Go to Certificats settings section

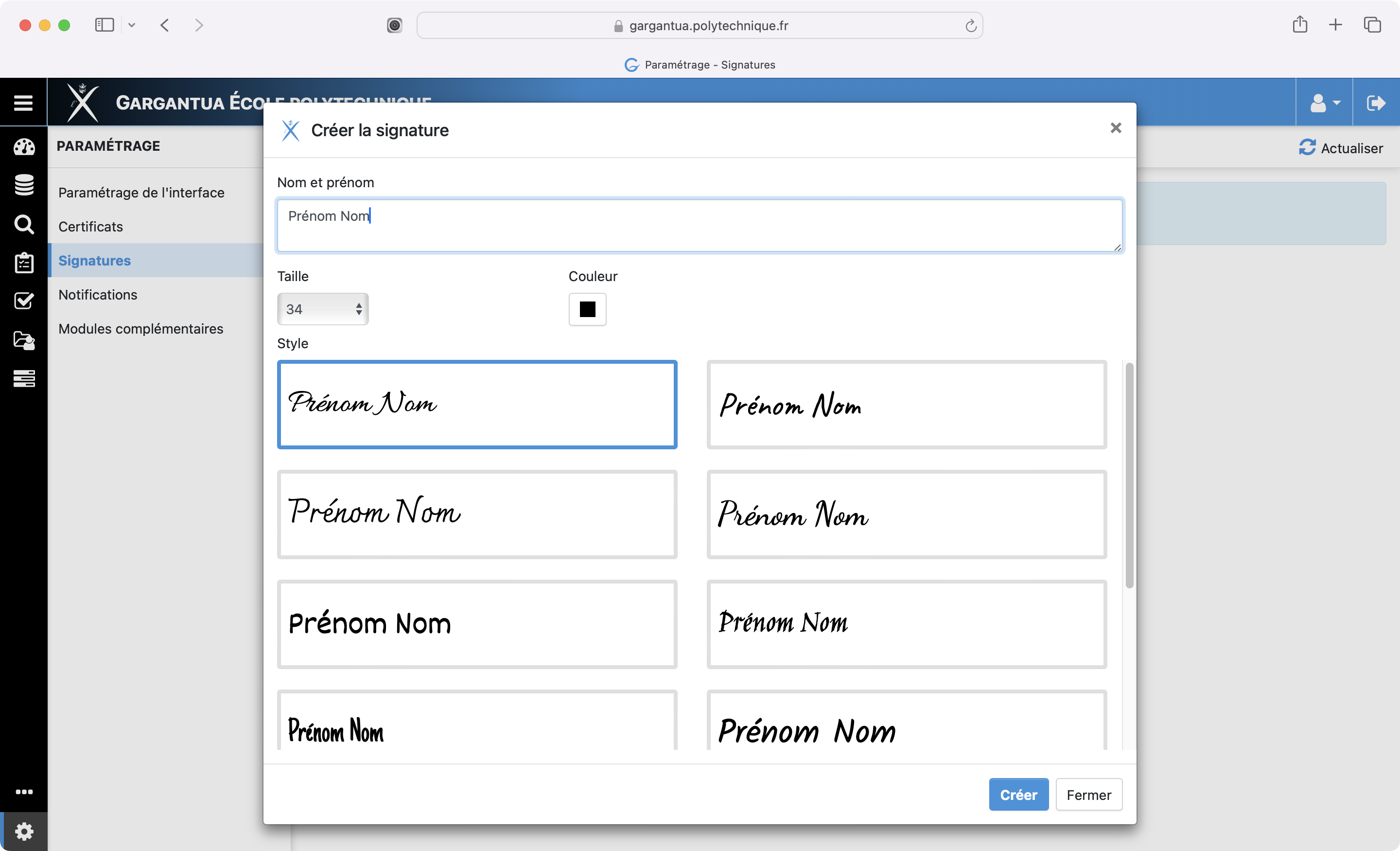tap(90, 227)
